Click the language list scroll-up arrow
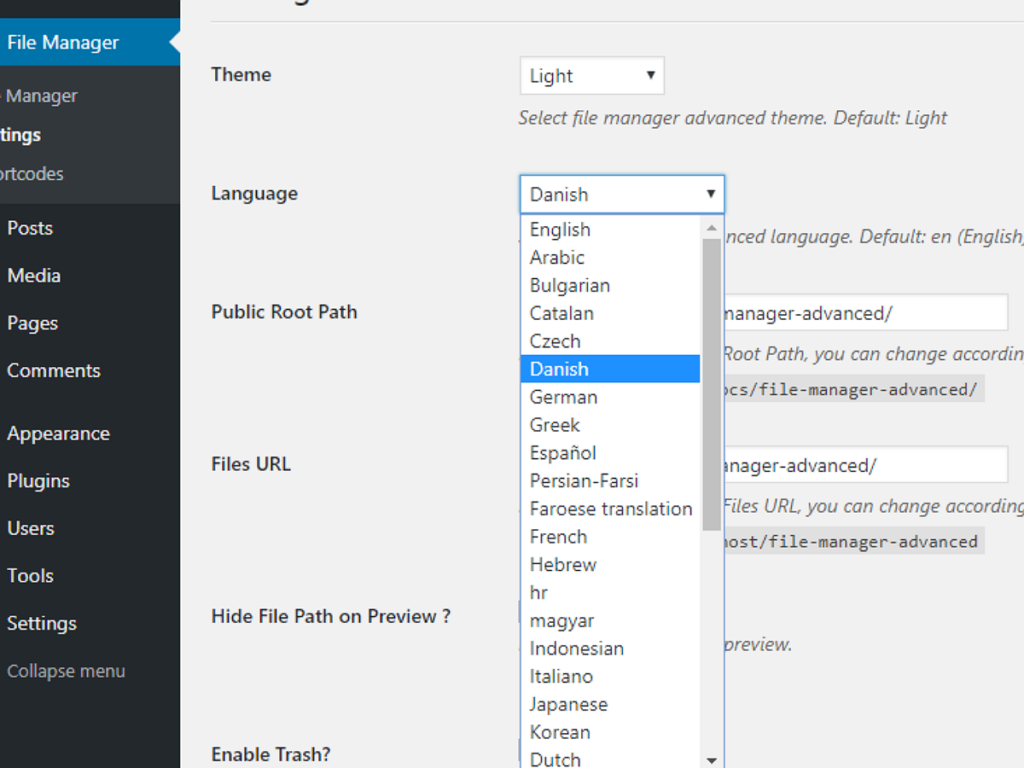The image size is (1024, 768). point(711,228)
